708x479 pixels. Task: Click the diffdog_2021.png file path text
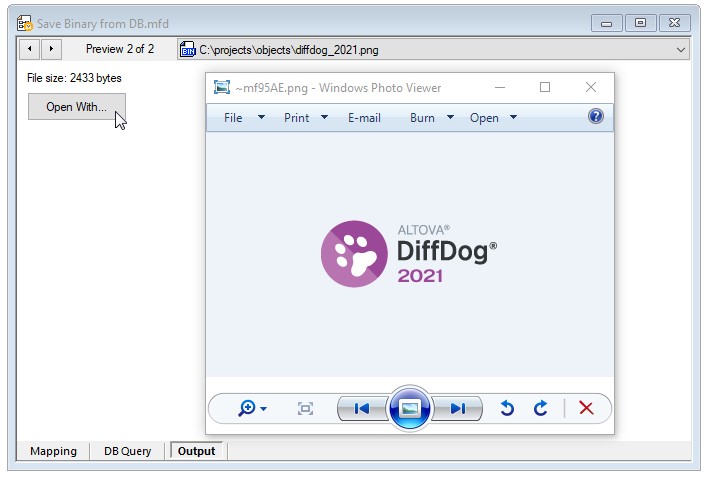point(289,50)
